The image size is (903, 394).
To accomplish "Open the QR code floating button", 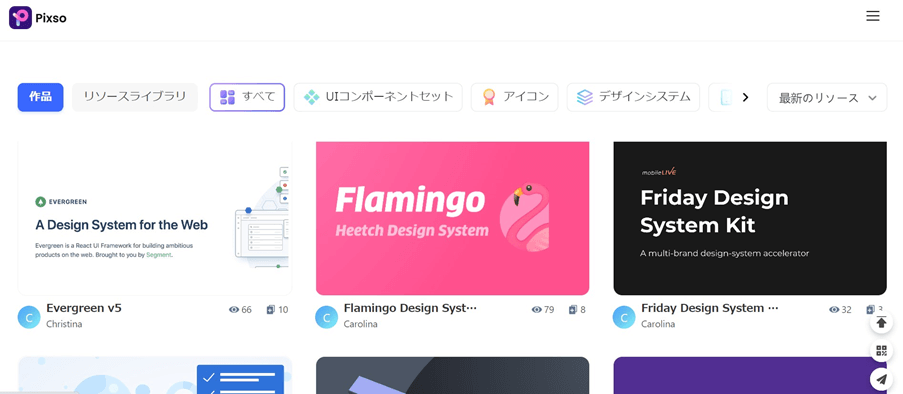I will 881,351.
